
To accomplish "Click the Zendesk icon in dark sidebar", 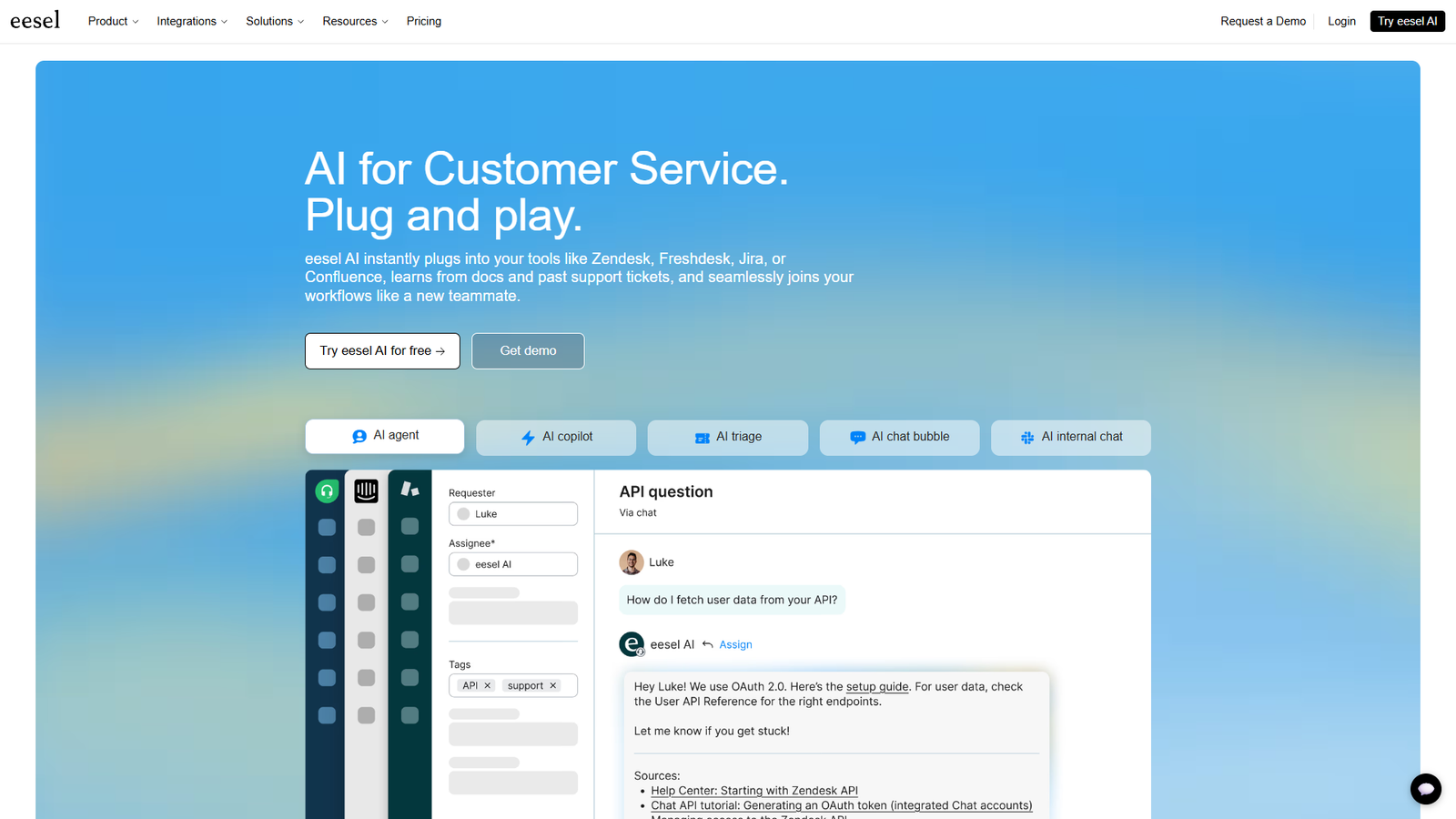I will [410, 490].
